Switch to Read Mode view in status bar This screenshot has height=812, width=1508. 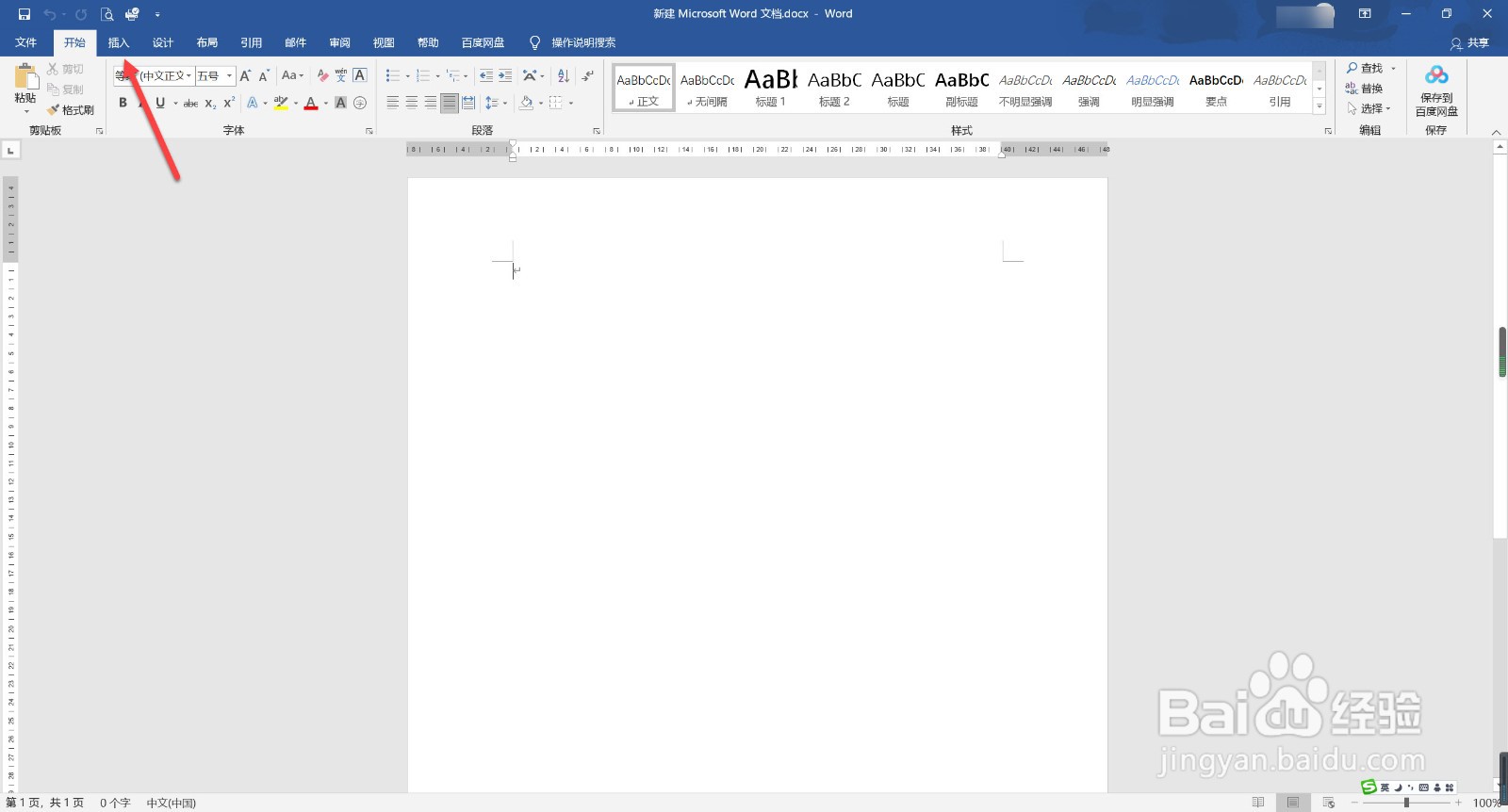1258,803
